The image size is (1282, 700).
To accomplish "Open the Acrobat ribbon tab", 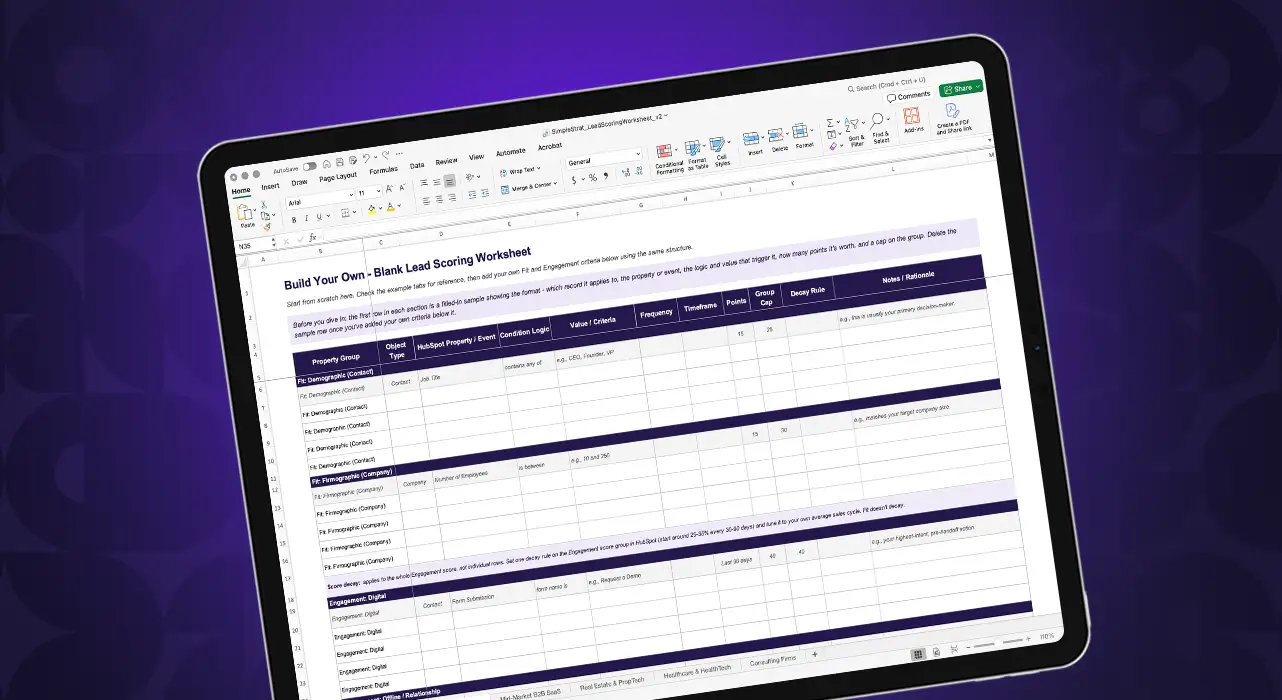I will [550, 146].
